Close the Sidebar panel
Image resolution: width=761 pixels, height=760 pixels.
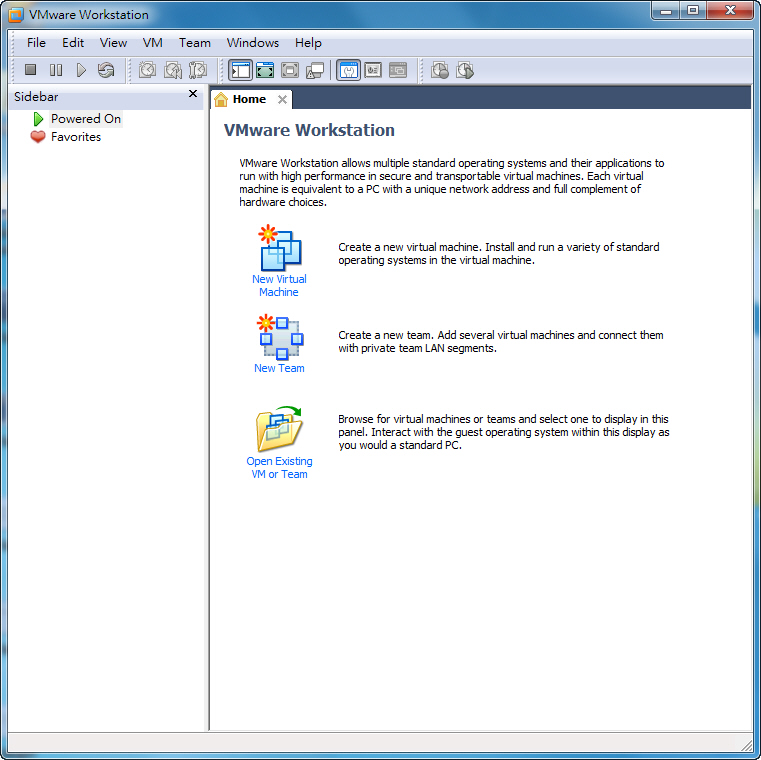tap(193, 94)
